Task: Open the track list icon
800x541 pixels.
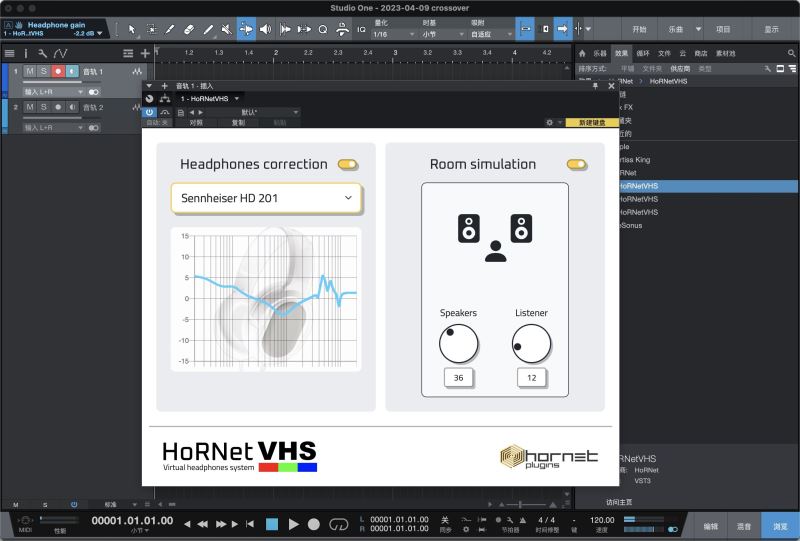Action: tap(9, 53)
